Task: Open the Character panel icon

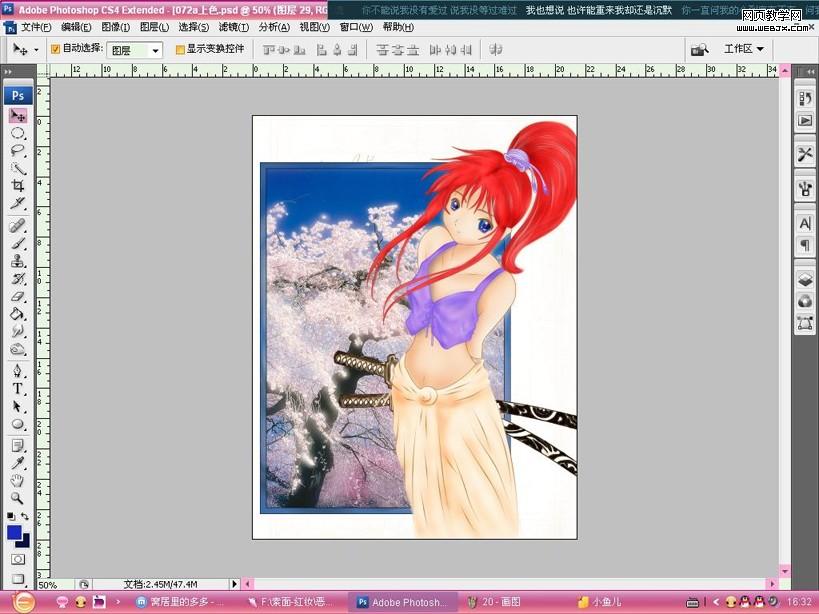Action: [805, 223]
